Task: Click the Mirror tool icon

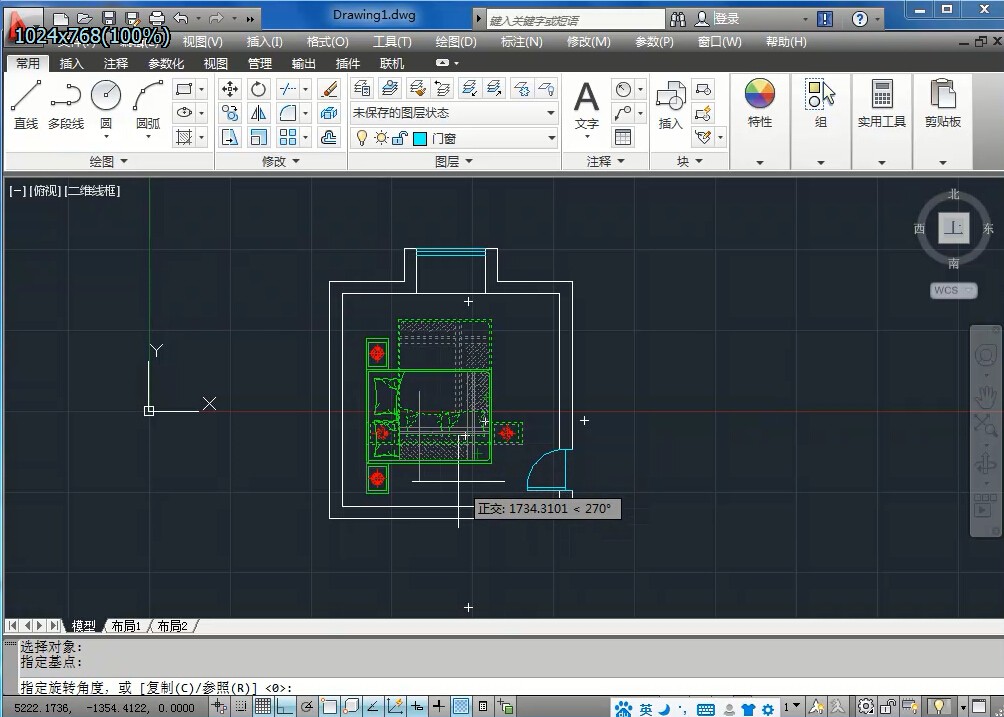Action: pos(258,113)
